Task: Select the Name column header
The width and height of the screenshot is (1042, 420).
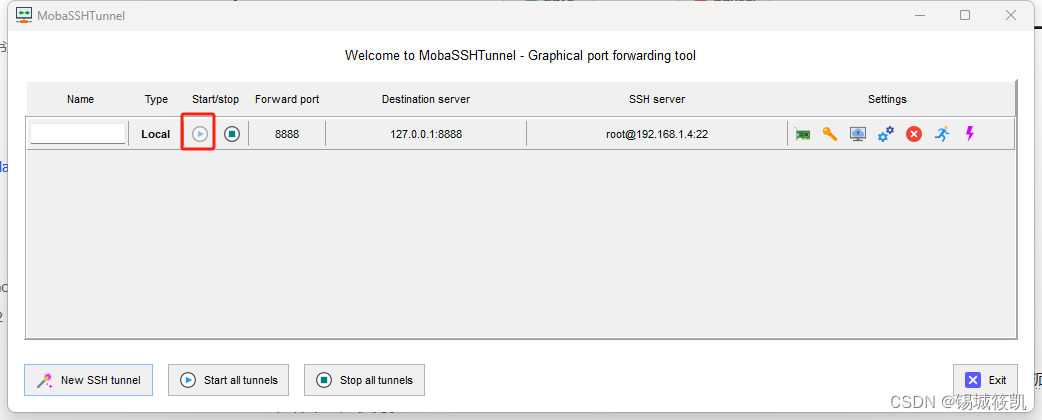Action: pyautogui.click(x=80, y=99)
